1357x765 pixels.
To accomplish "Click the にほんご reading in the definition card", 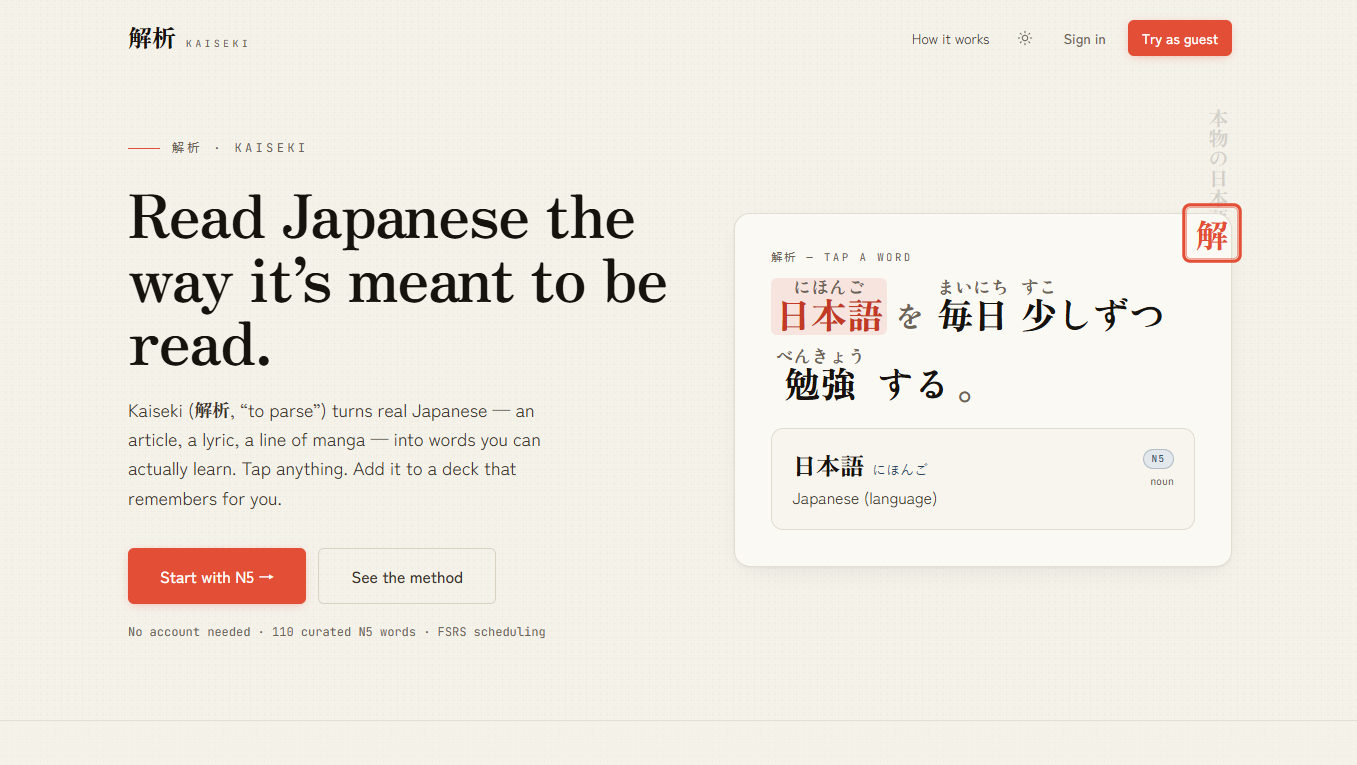I will pyautogui.click(x=900, y=469).
